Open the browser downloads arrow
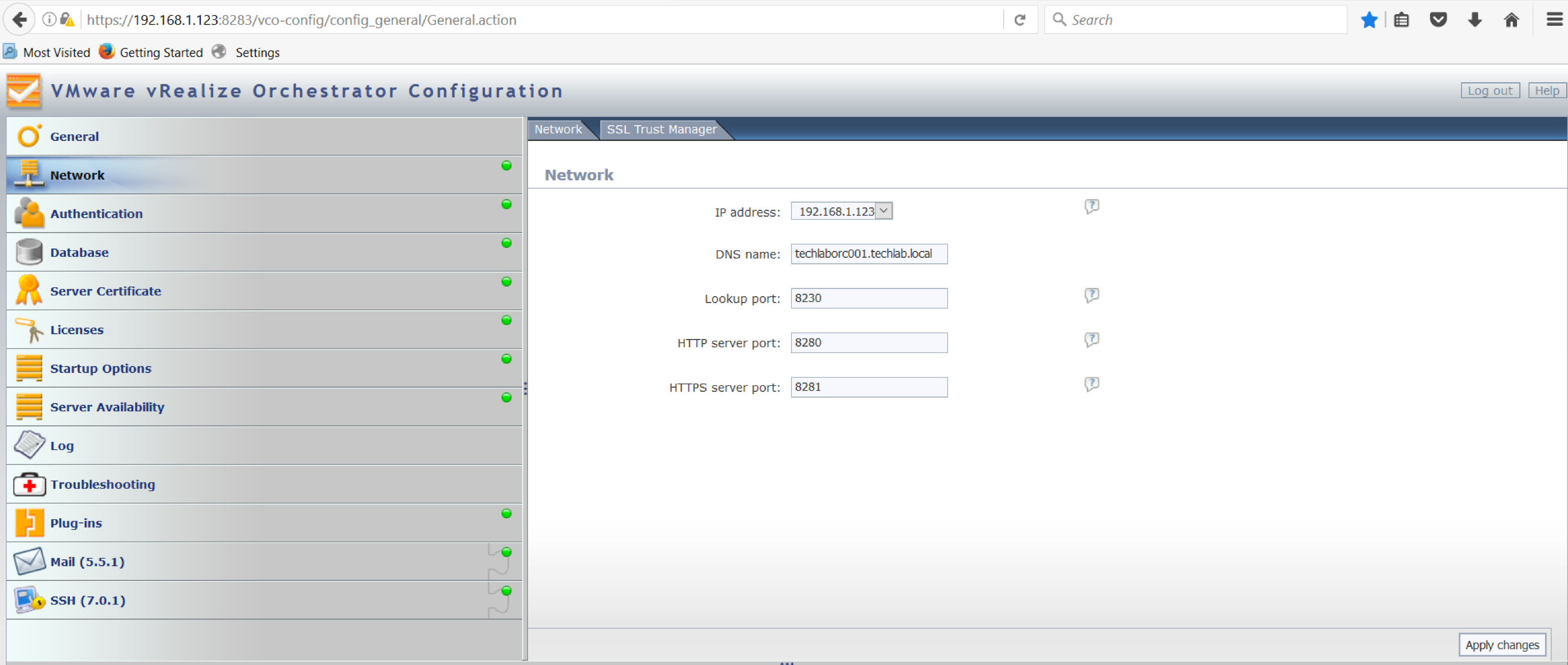This screenshot has height=665, width=1568. 1474,20
